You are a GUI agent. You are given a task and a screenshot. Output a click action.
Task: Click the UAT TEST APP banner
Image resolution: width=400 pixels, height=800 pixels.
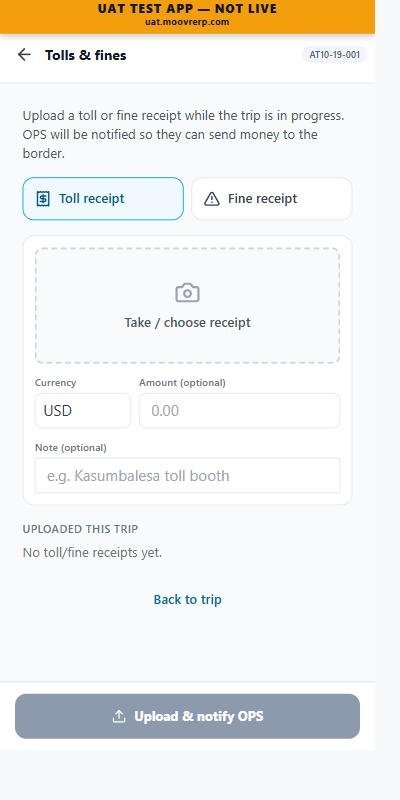click(x=187, y=16)
